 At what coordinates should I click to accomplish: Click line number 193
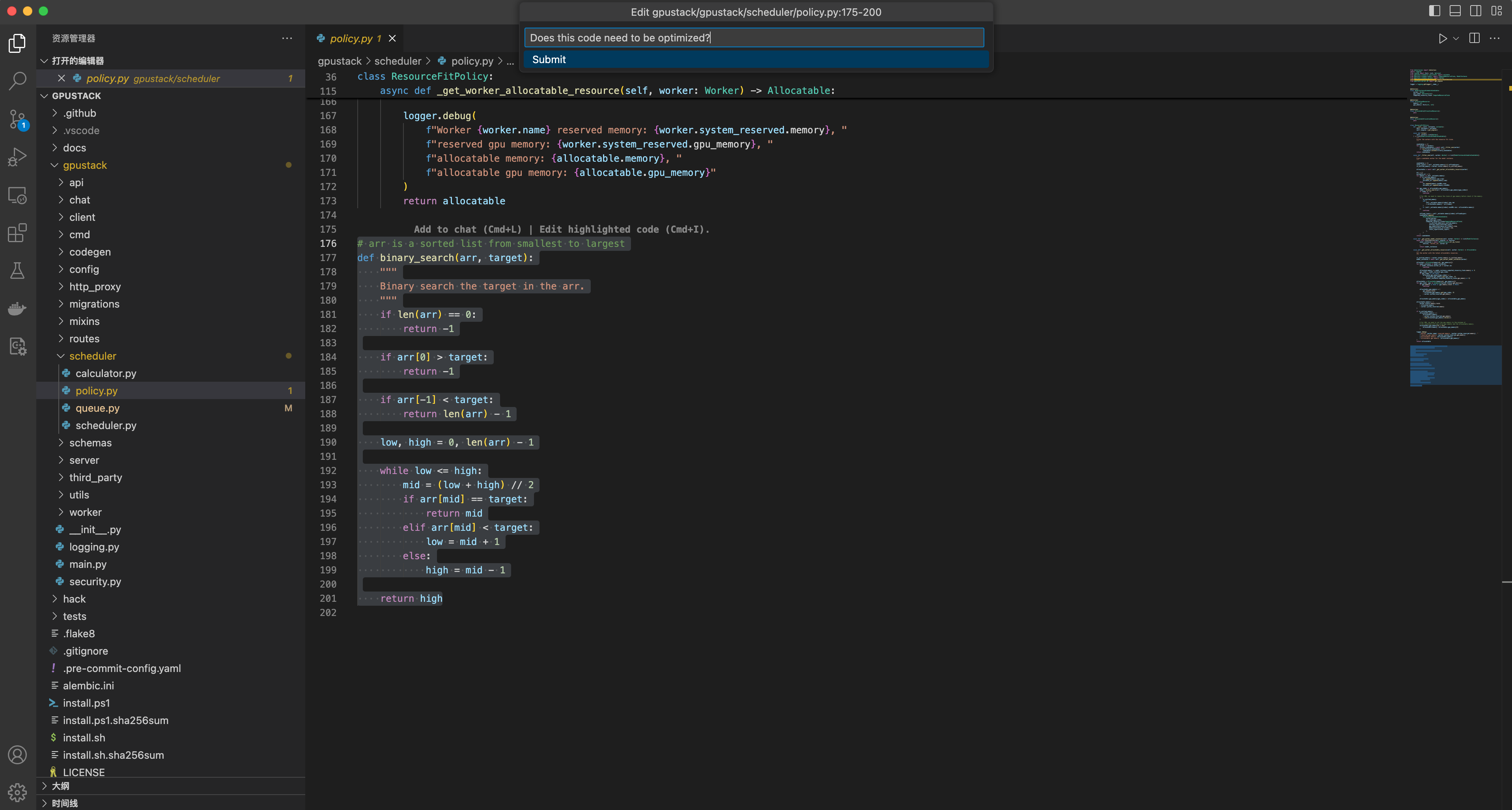pyautogui.click(x=328, y=485)
